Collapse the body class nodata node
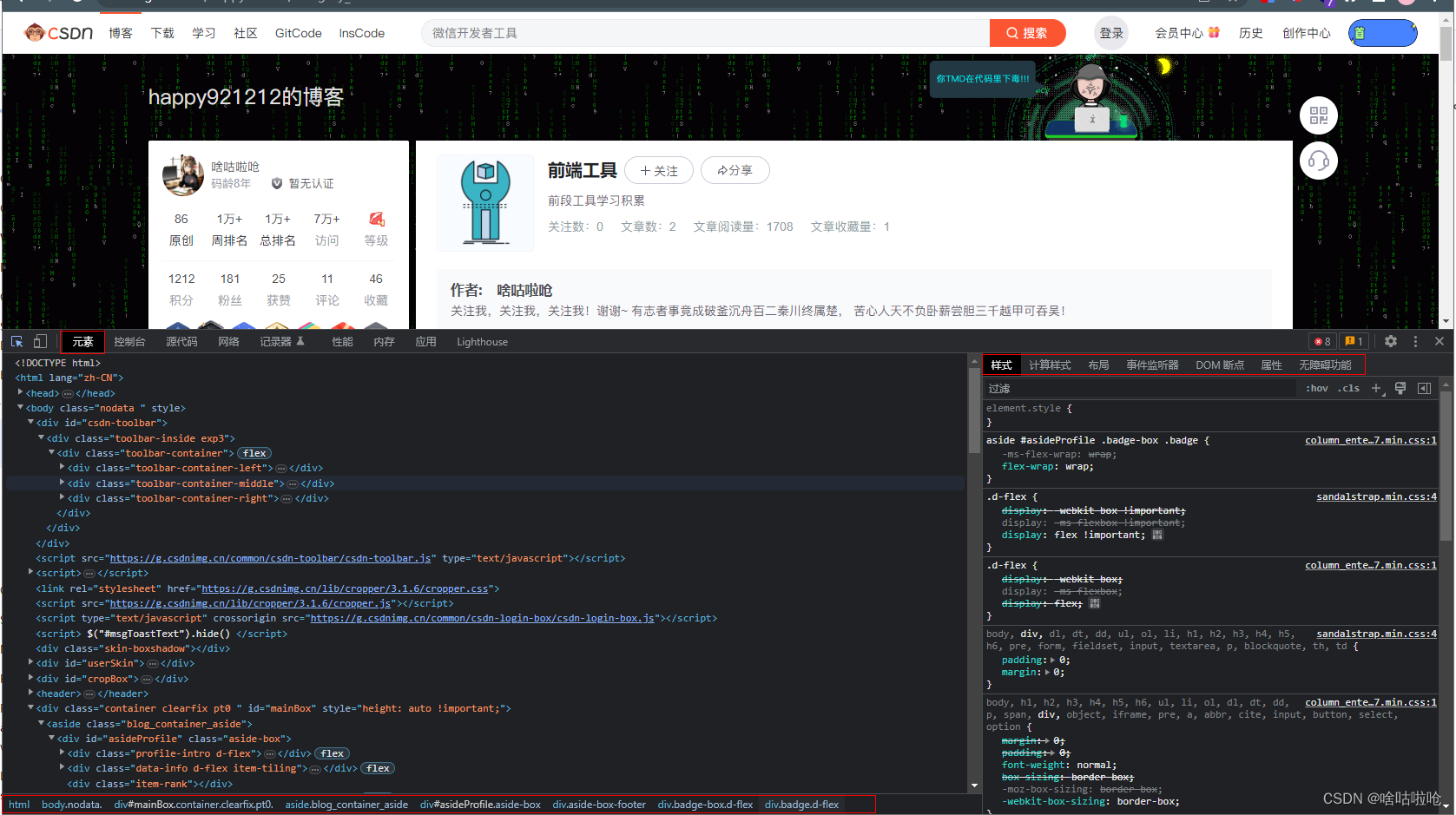This screenshot has height=815, width=1456. point(20,407)
